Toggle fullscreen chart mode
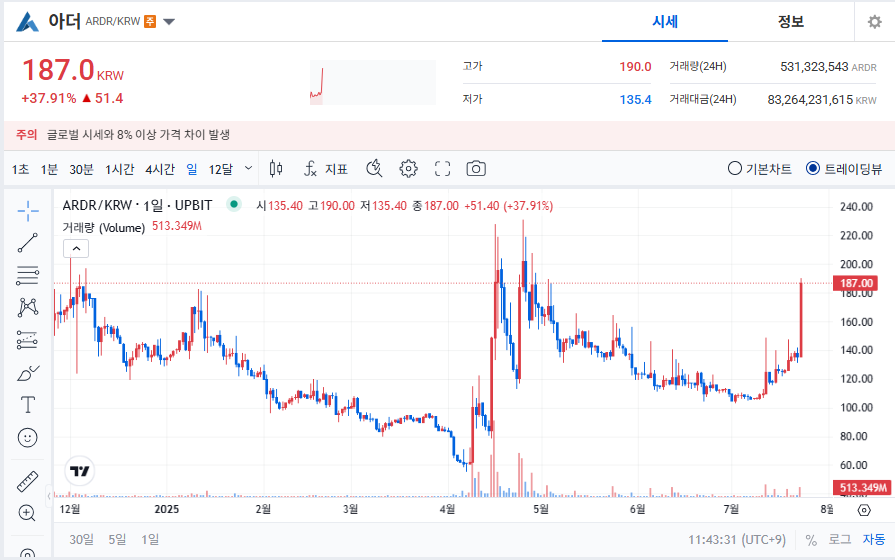Image resolution: width=895 pixels, height=560 pixels. (442, 168)
